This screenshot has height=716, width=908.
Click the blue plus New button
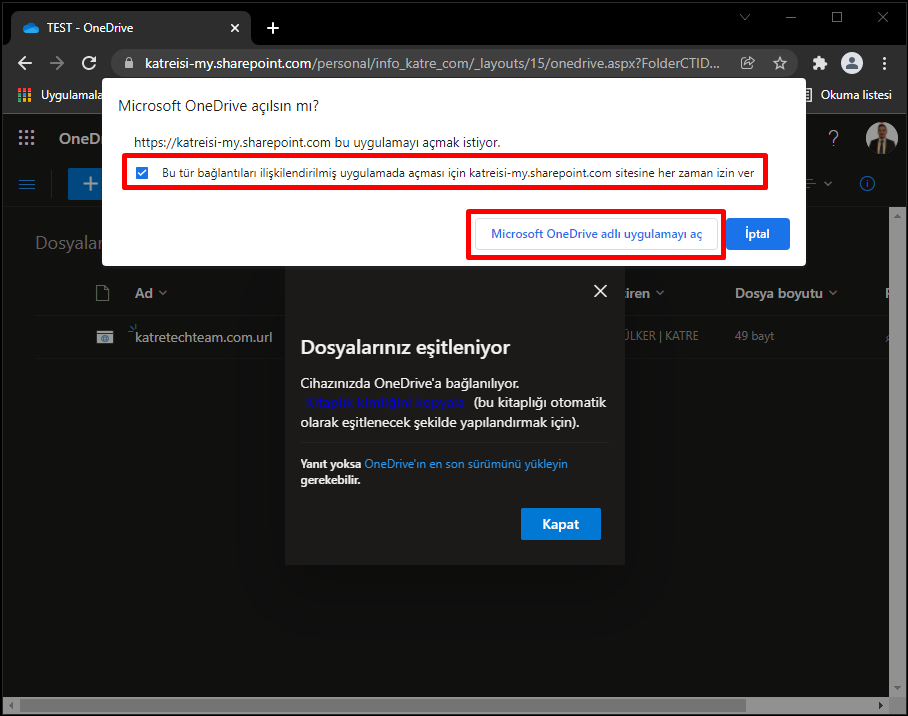pos(86,184)
